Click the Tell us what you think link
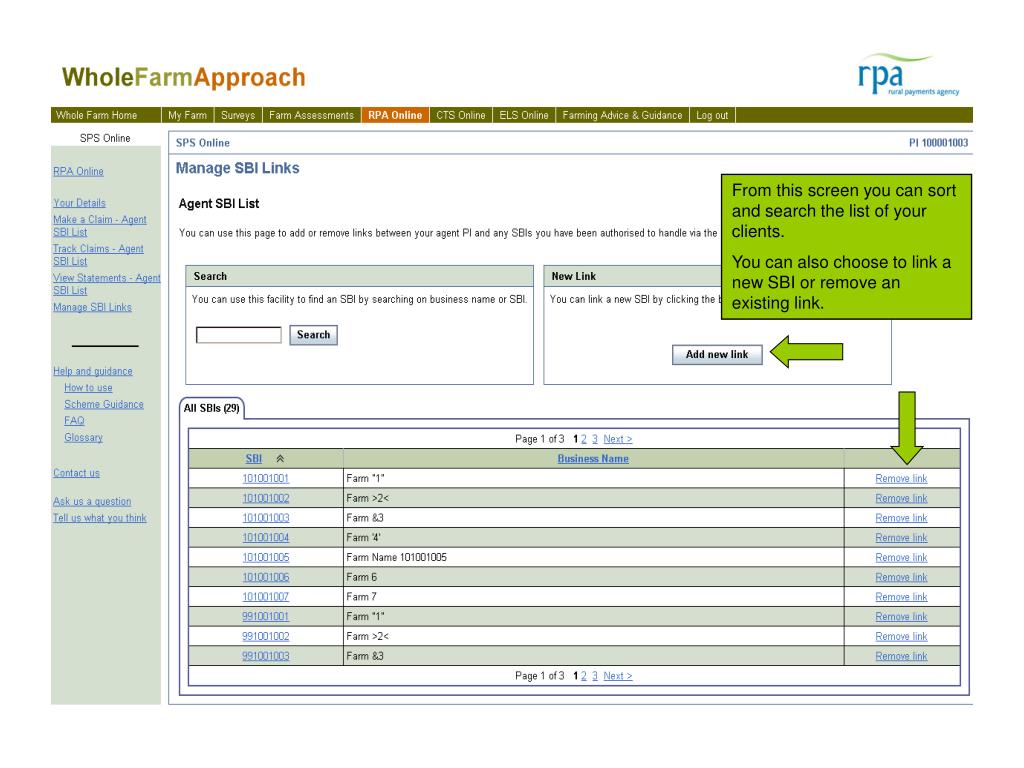The height and width of the screenshot is (768, 1024). (x=100, y=518)
